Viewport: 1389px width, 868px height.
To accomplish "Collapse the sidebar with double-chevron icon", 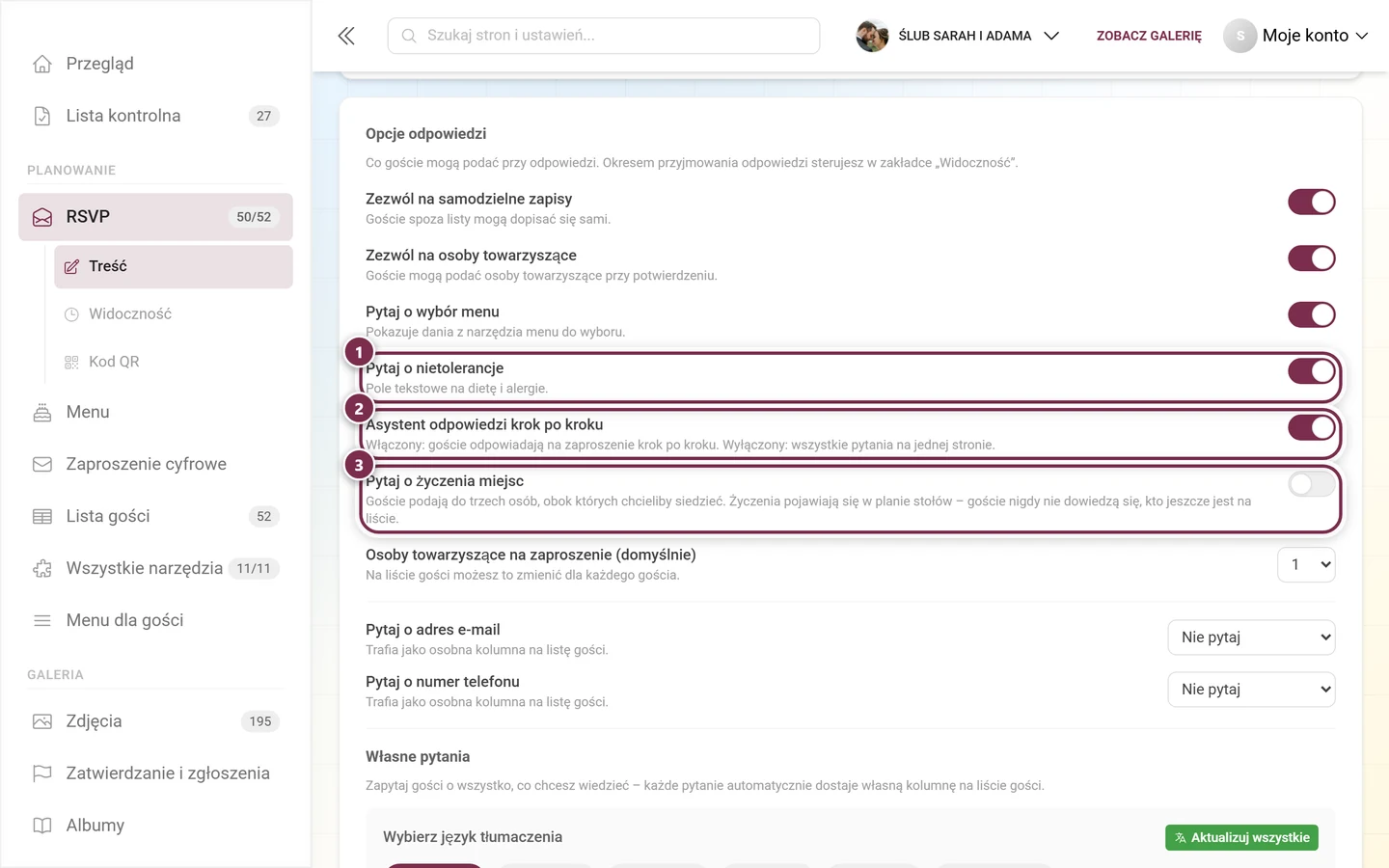I will [x=346, y=36].
